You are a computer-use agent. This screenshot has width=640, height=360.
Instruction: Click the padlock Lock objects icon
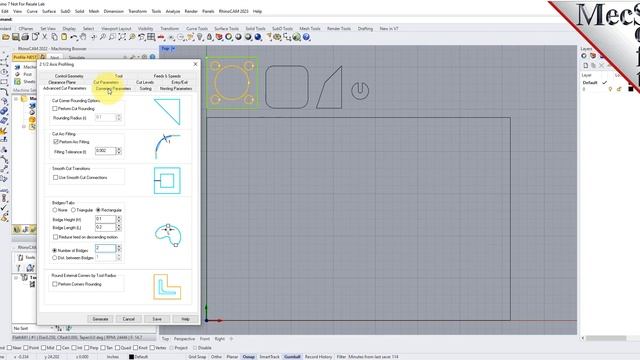click(x=209, y=37)
